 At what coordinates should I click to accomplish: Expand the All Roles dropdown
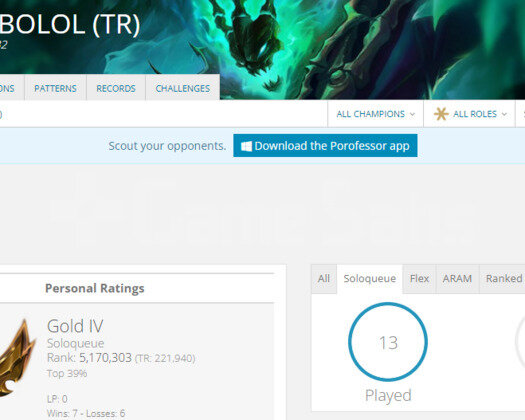click(x=469, y=114)
